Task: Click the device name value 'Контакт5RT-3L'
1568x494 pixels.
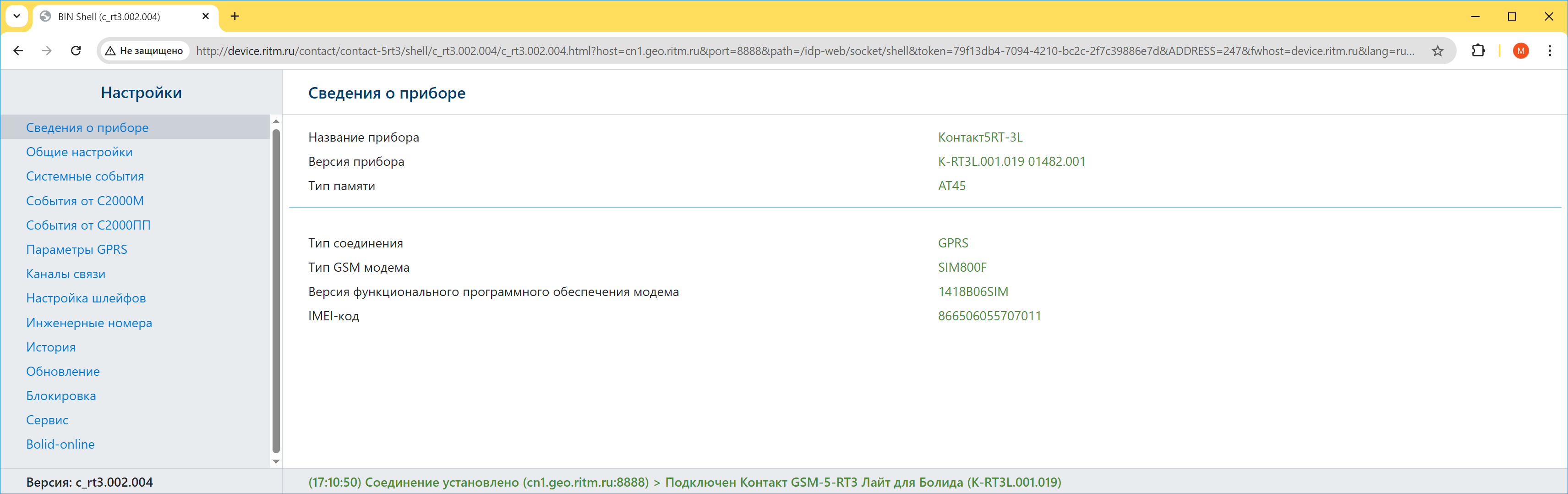Action: 980,137
